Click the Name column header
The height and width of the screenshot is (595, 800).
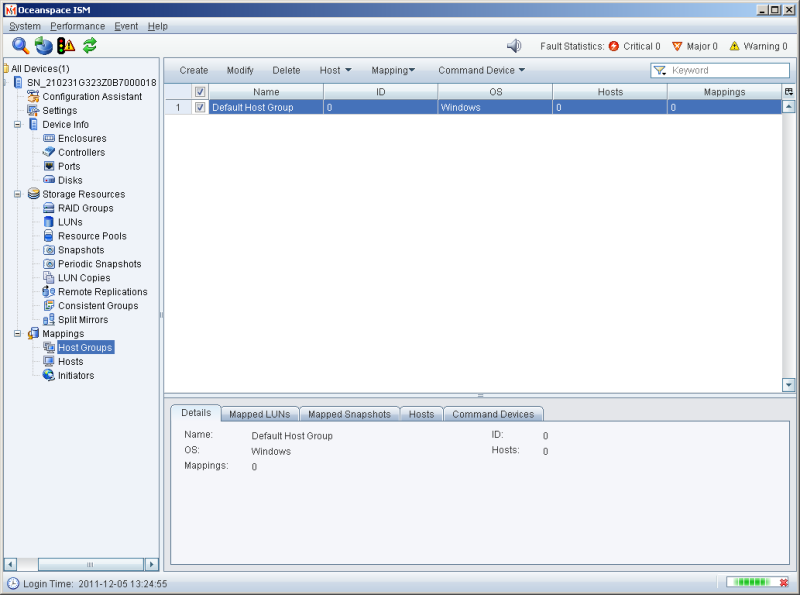pyautogui.click(x=266, y=92)
